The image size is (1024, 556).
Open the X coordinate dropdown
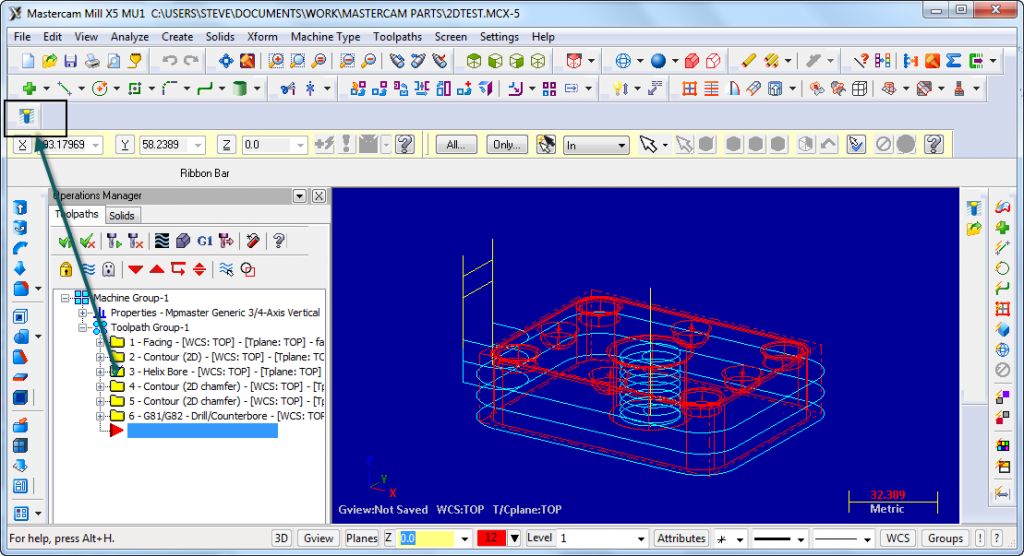click(96, 145)
